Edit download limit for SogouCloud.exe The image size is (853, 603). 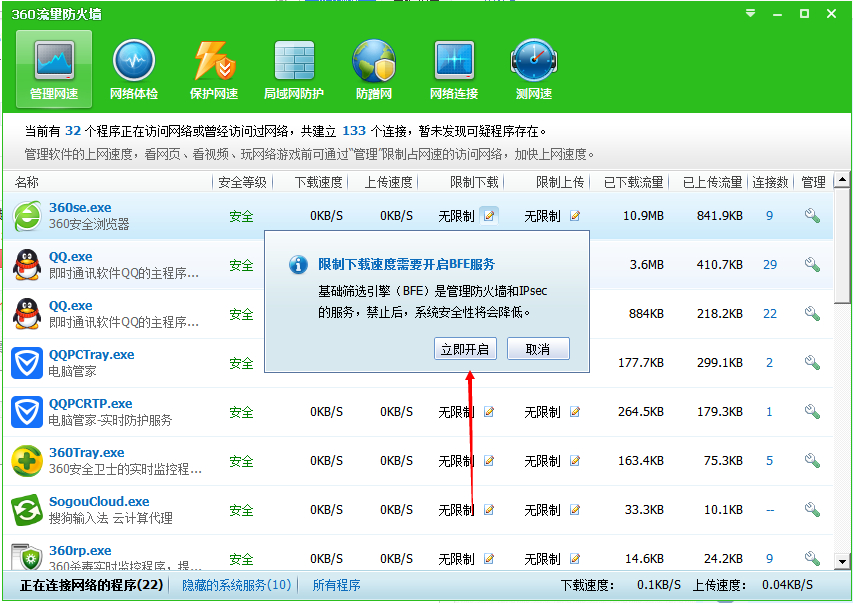pos(489,510)
